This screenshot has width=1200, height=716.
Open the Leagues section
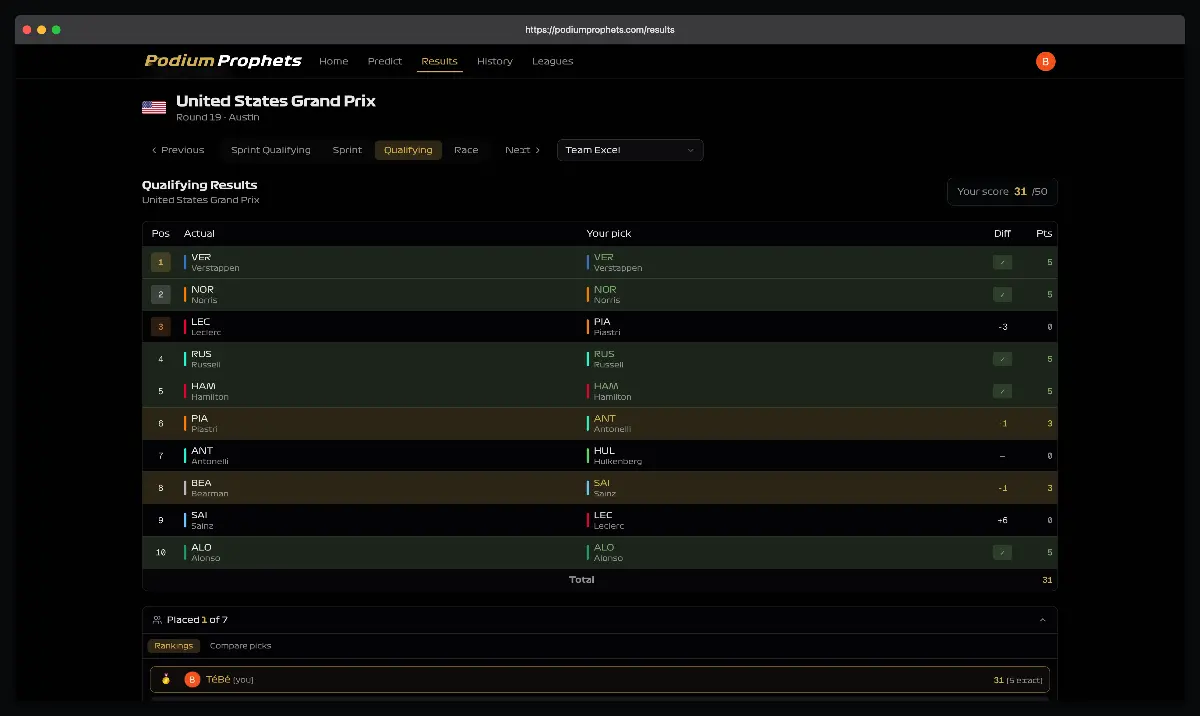(552, 61)
